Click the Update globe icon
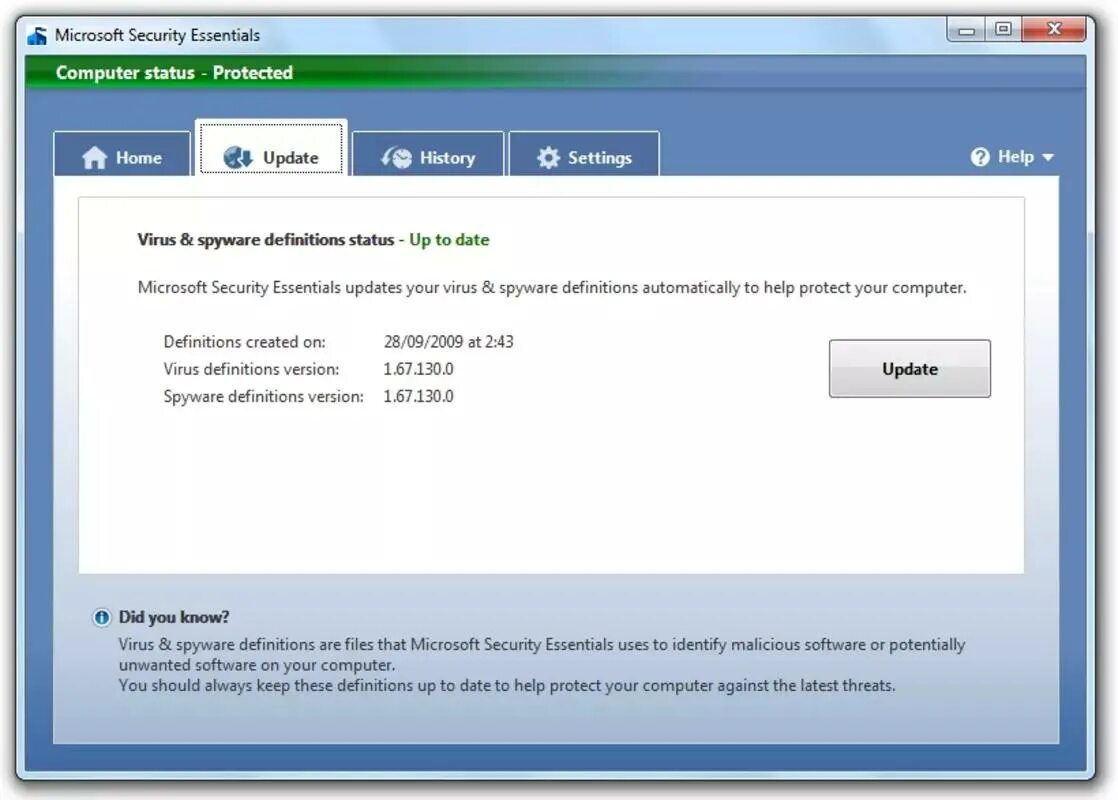 (x=236, y=156)
